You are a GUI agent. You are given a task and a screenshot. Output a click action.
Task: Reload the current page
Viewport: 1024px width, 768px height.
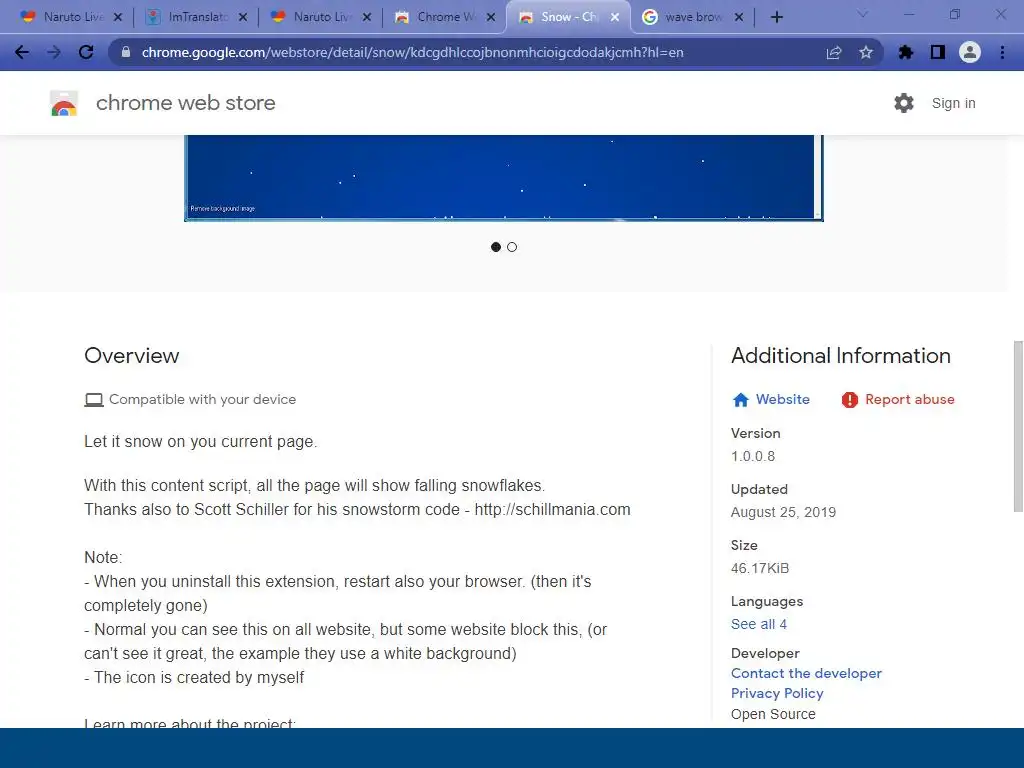pyautogui.click(x=86, y=52)
